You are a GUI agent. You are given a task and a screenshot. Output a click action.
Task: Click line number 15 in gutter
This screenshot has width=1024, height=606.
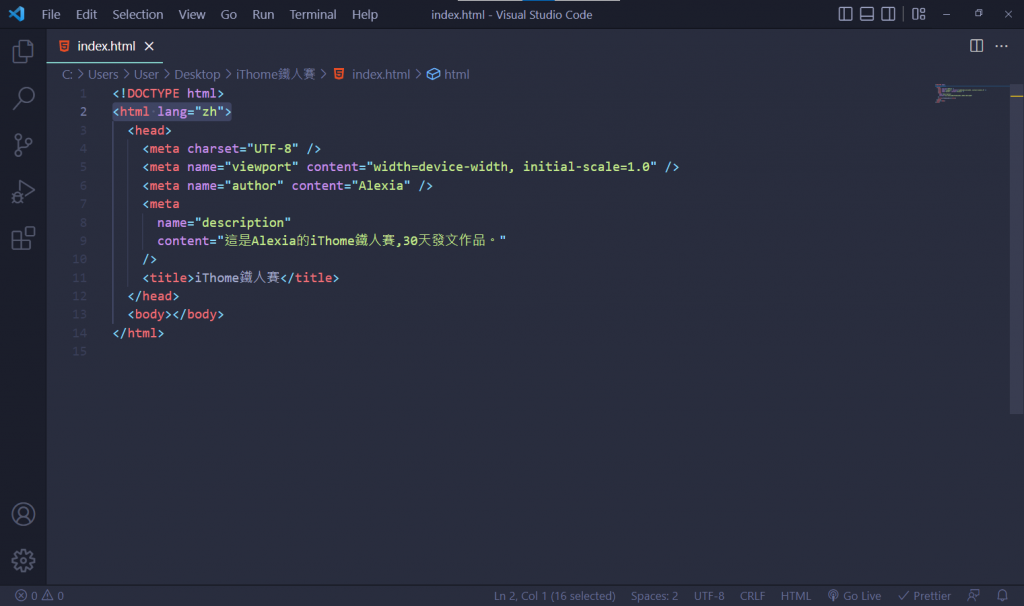[80, 351]
